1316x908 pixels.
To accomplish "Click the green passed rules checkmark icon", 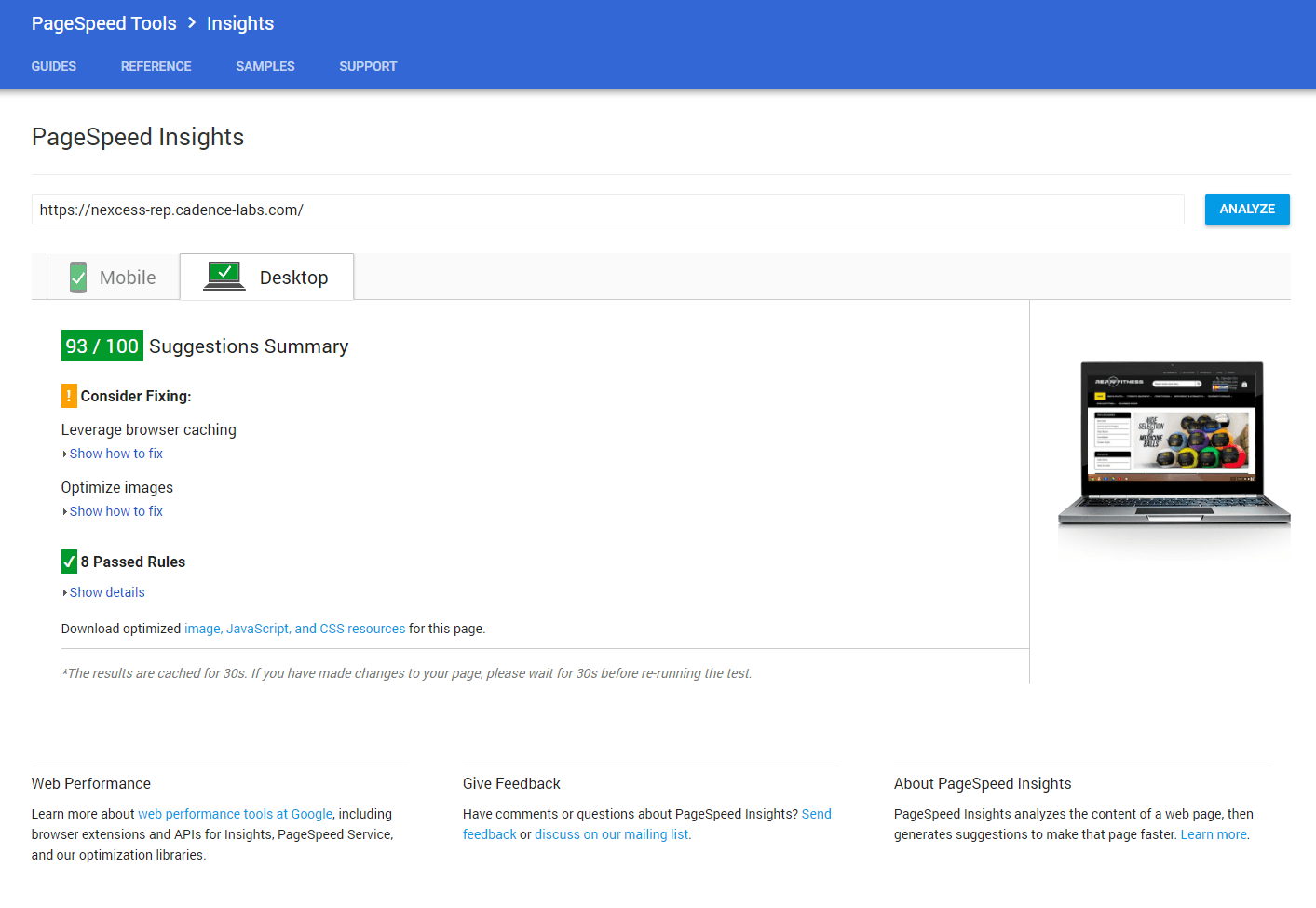I will 69,562.
